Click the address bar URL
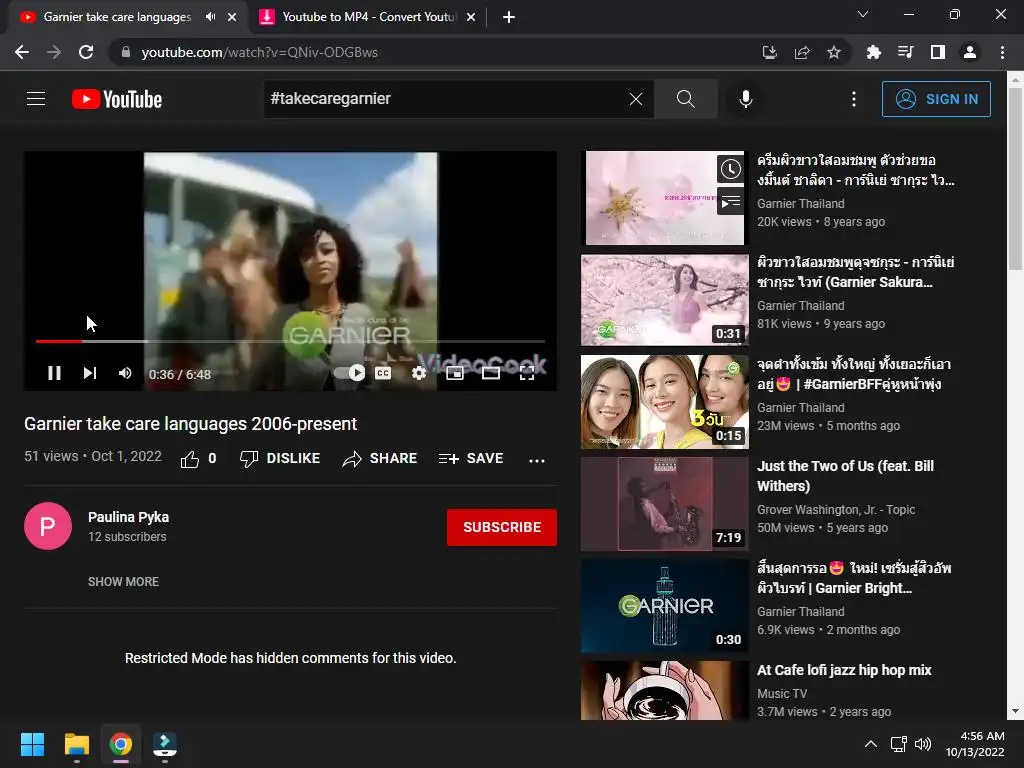 click(259, 52)
